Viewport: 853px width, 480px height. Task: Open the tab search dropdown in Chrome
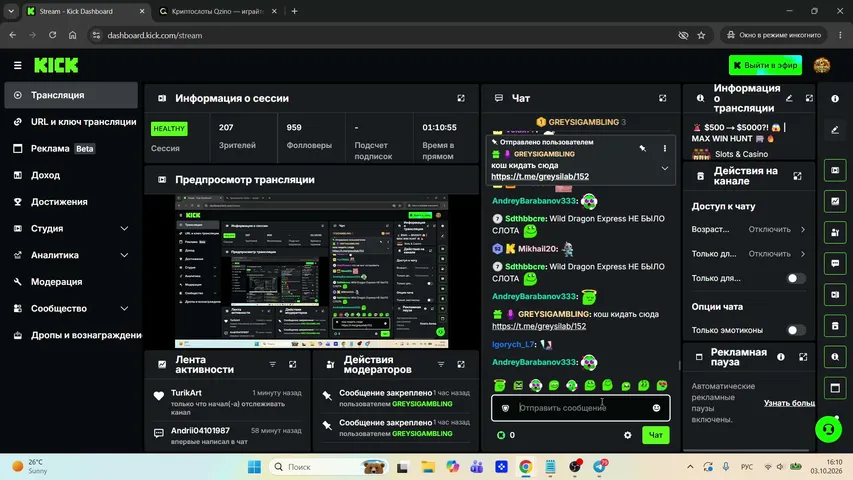click(11, 11)
